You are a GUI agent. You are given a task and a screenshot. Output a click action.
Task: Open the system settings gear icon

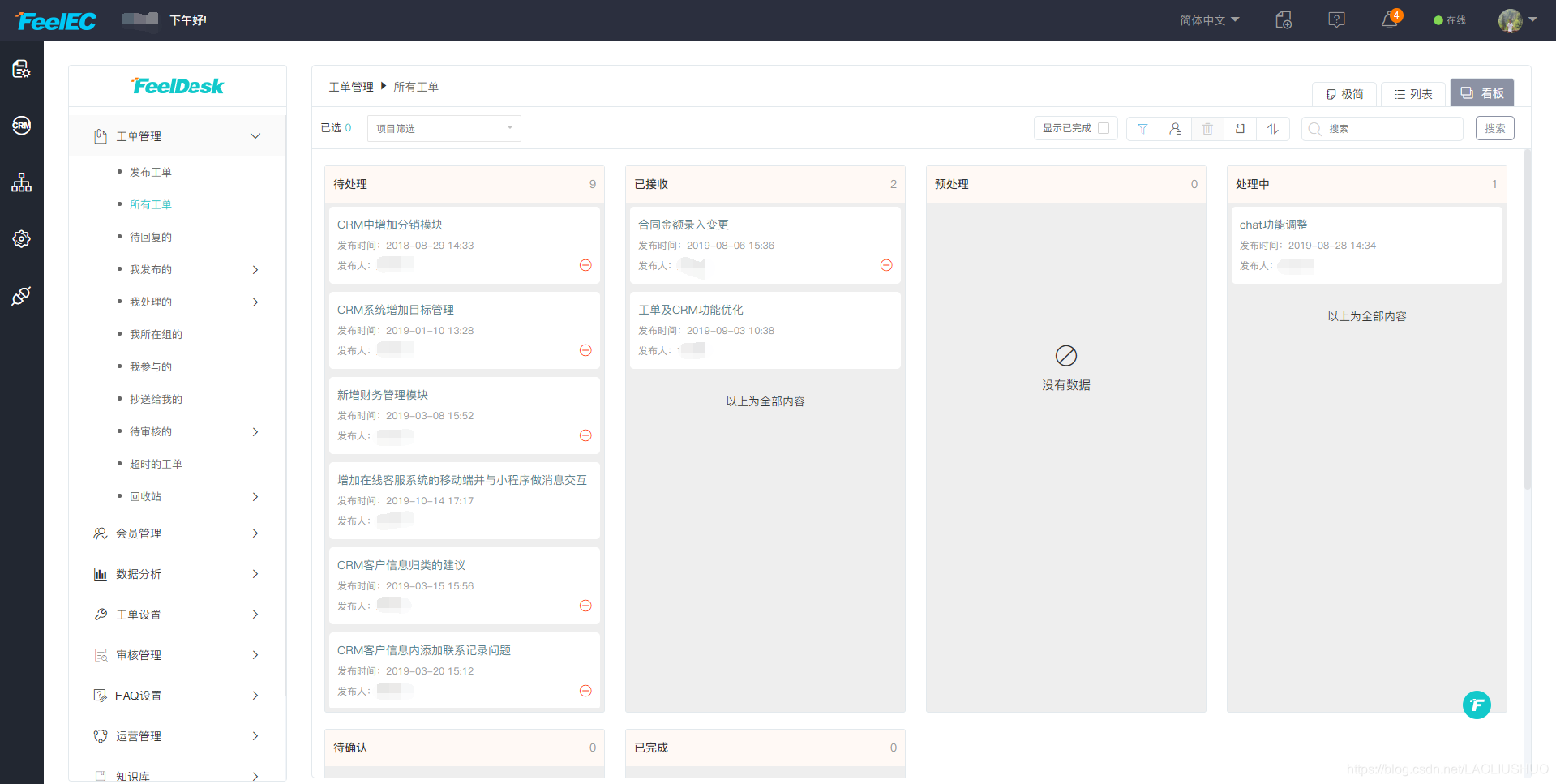tap(22, 239)
